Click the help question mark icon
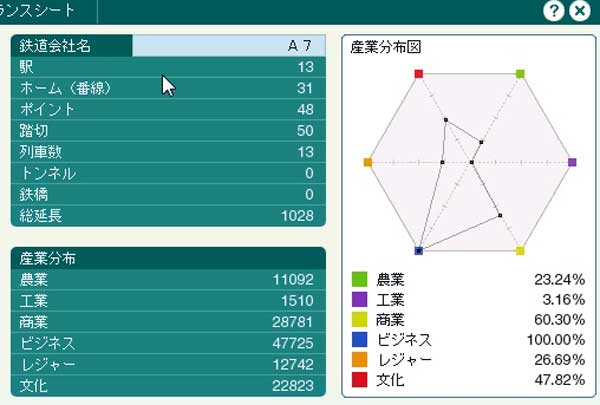 pos(555,10)
